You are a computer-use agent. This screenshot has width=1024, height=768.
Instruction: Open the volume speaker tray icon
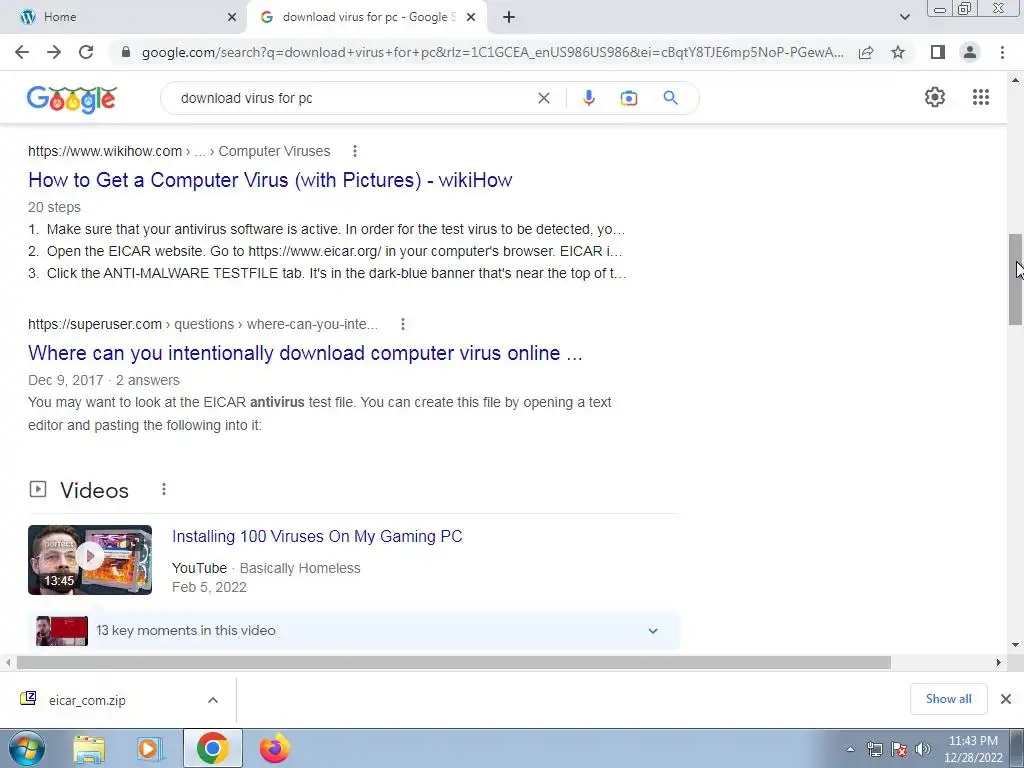click(923, 749)
